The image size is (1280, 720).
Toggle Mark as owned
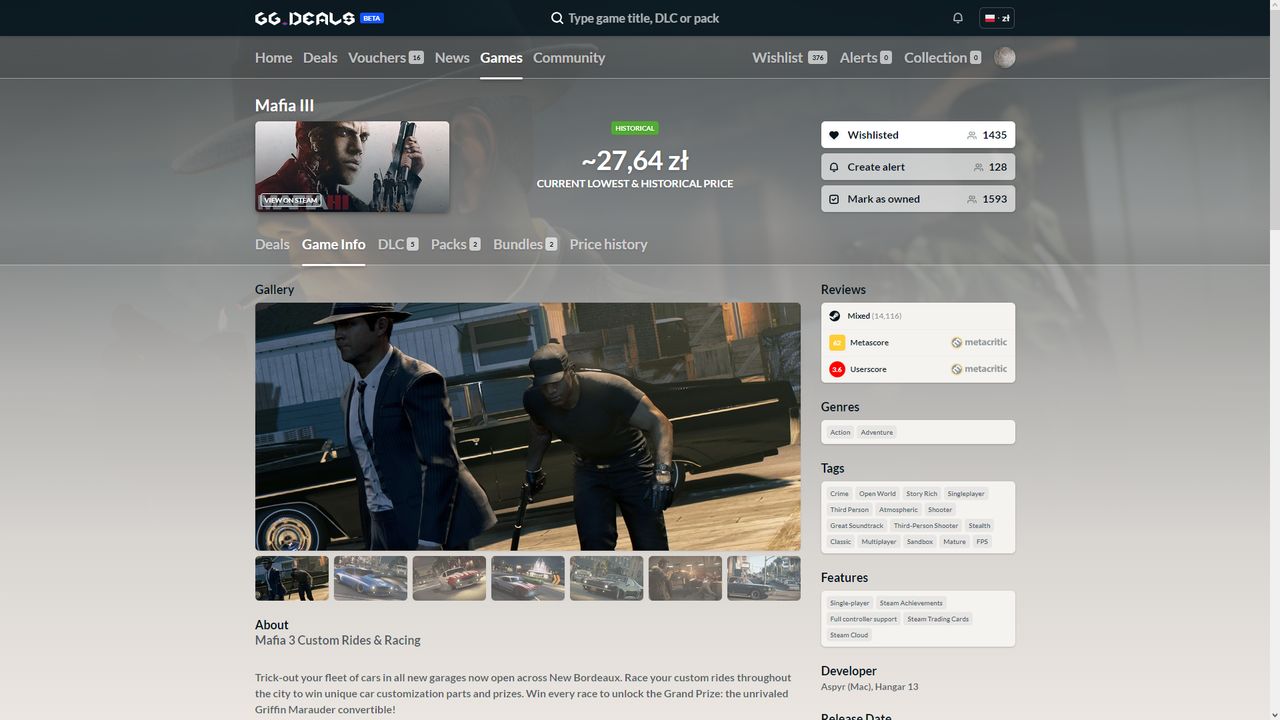pos(918,199)
